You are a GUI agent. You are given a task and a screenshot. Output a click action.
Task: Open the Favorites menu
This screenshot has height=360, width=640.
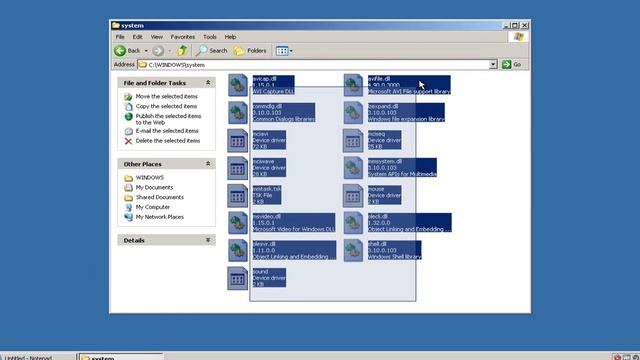(x=182, y=37)
